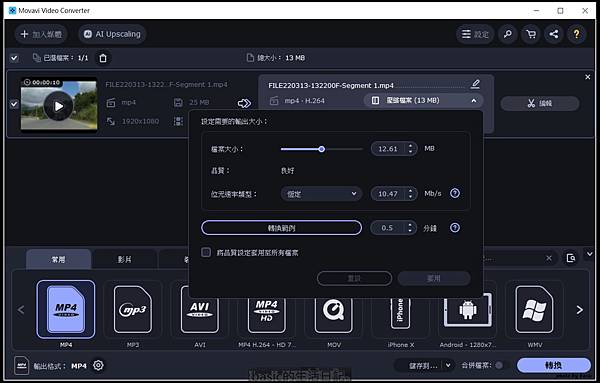Open output format gear settings
Image resolution: width=600 pixels, height=383 pixels.
point(98,365)
